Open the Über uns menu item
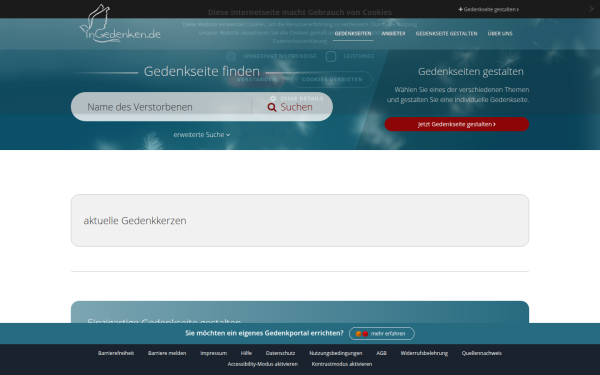 pyautogui.click(x=500, y=34)
